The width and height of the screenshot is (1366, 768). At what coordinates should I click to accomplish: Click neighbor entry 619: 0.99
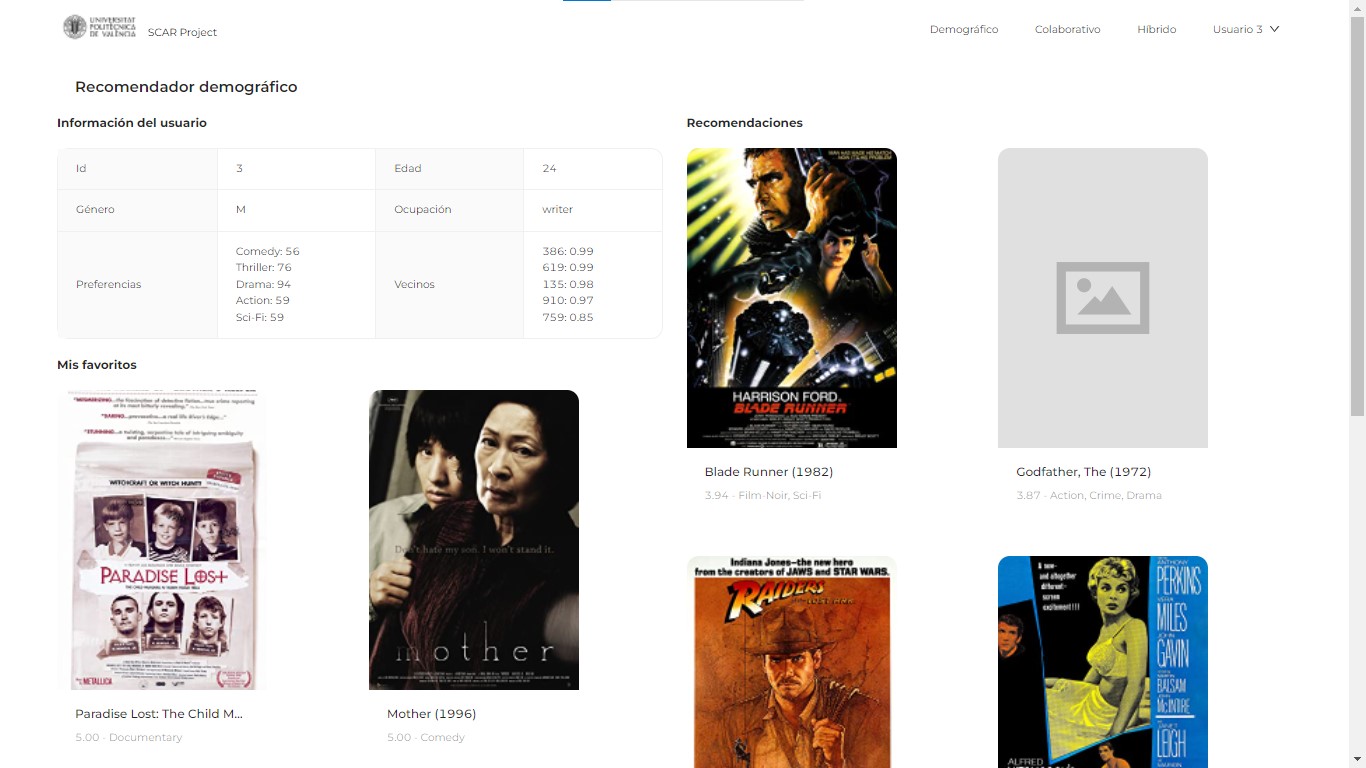pyautogui.click(x=567, y=267)
